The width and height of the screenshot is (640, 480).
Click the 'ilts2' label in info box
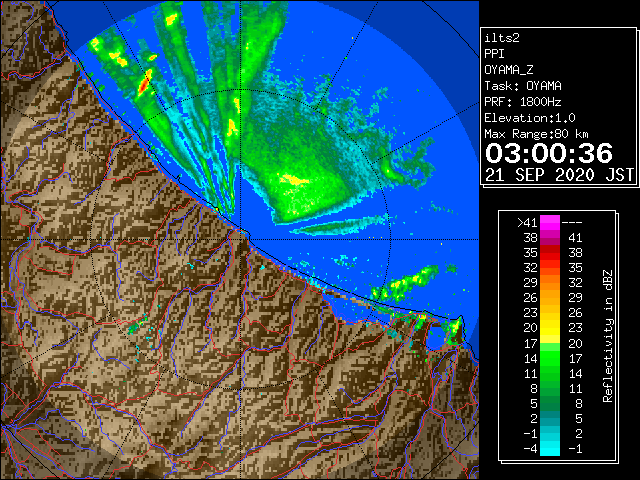pyautogui.click(x=502, y=38)
